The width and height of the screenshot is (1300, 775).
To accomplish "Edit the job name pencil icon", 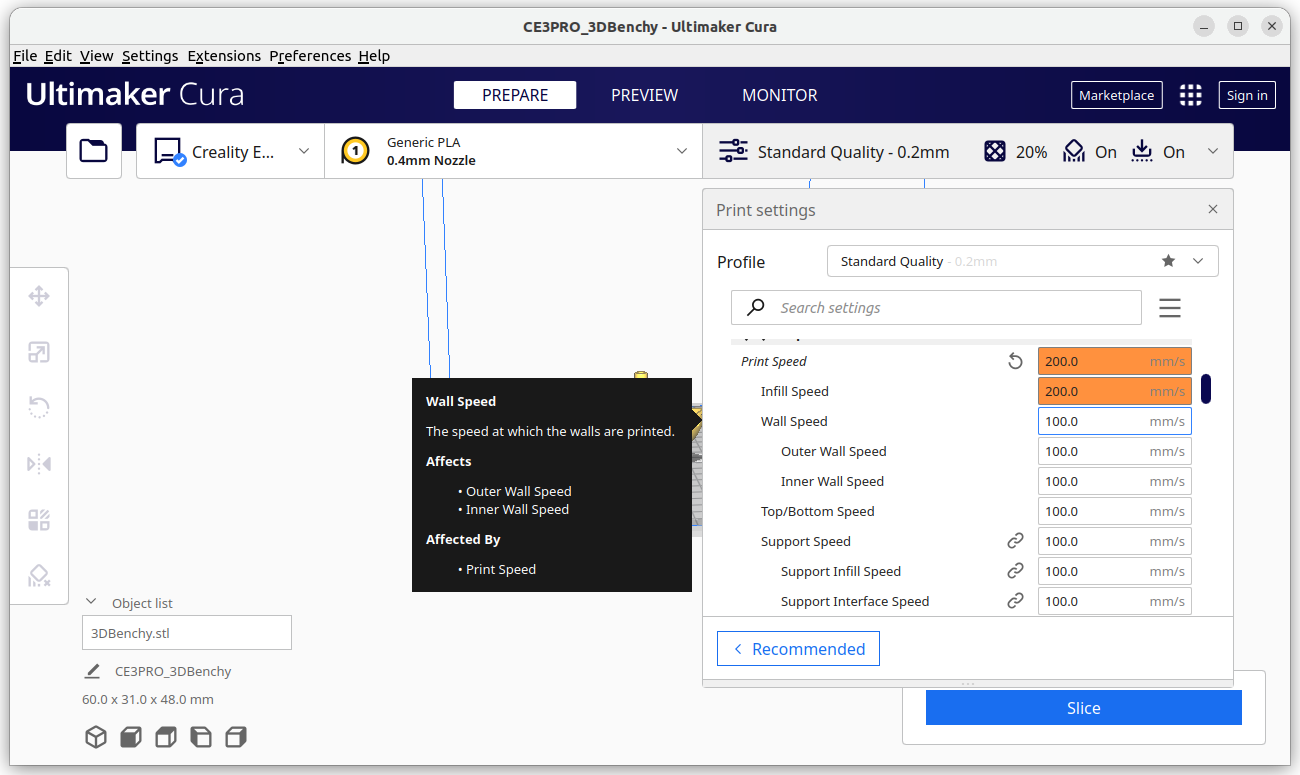I will [92, 671].
